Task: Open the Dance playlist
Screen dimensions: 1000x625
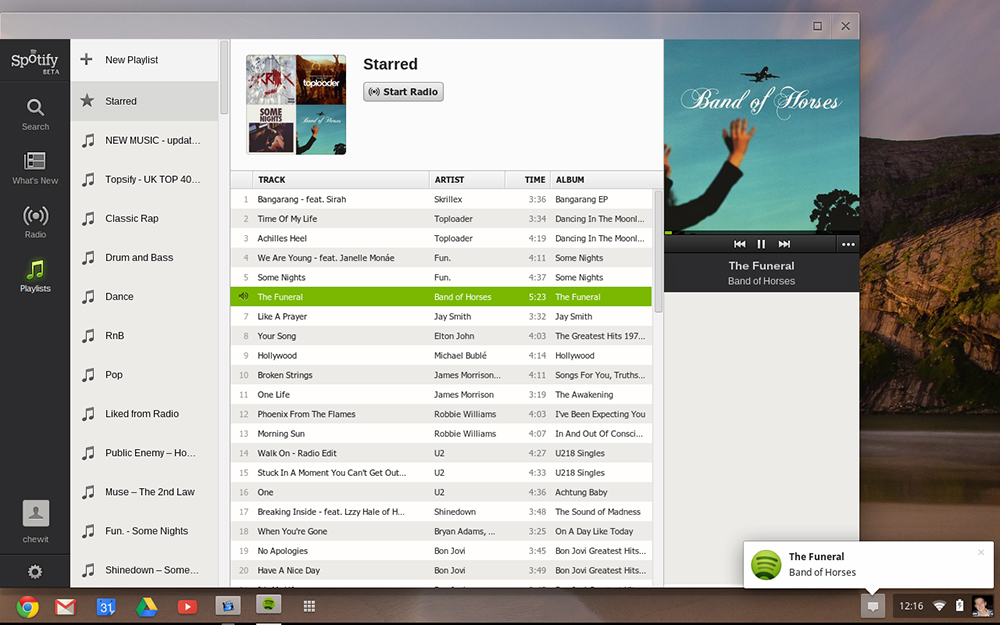Action: 145,297
